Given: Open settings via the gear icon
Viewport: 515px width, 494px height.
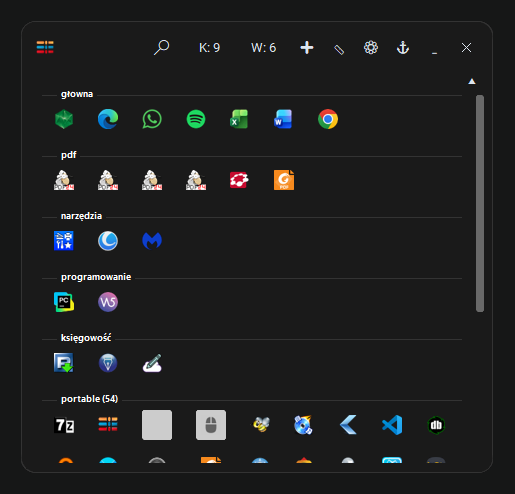Looking at the screenshot, I should (x=371, y=48).
